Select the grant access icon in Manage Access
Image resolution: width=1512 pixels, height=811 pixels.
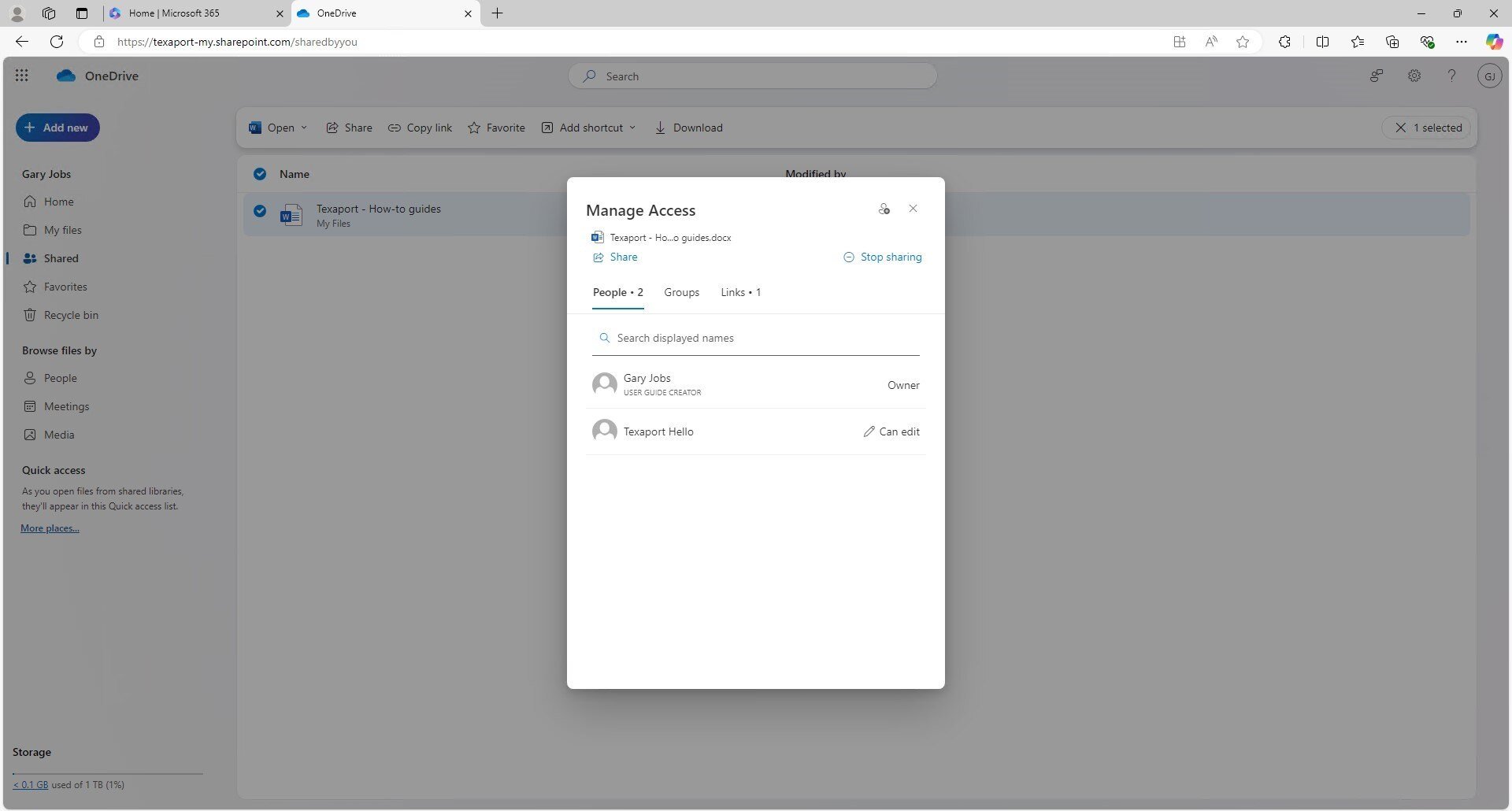[x=884, y=209]
